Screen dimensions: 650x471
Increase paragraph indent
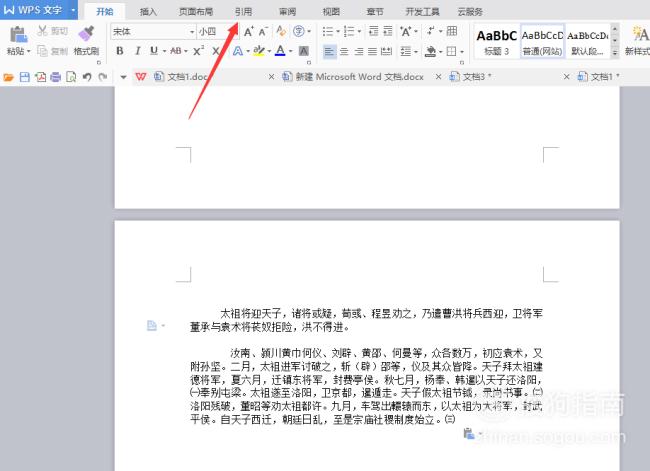(x=388, y=31)
